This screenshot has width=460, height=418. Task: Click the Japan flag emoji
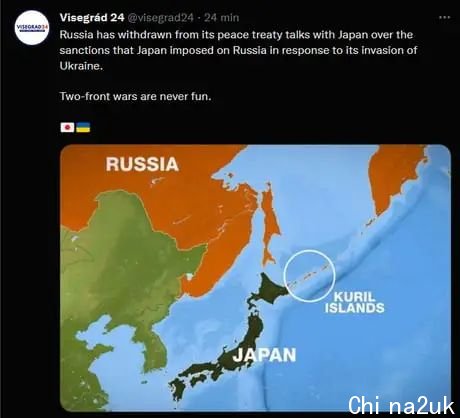click(67, 127)
